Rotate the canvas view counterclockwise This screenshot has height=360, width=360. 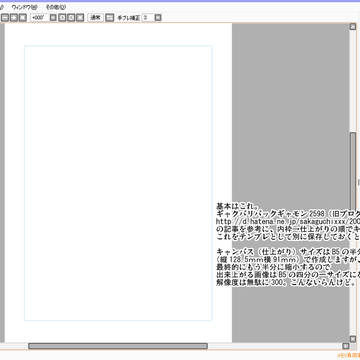tap(62, 18)
